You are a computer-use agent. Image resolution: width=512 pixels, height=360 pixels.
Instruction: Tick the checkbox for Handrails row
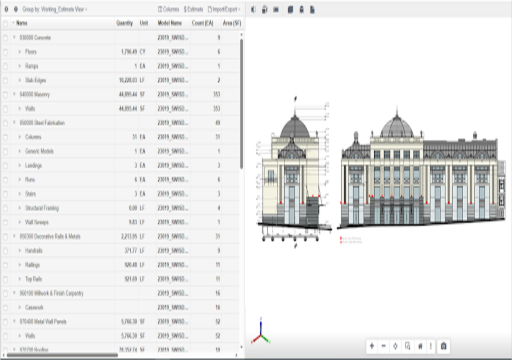5,251
